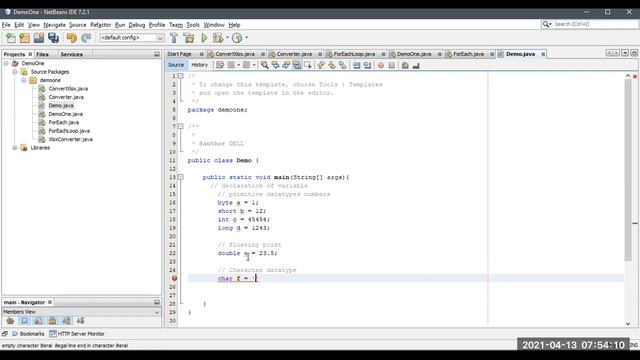Switch to the ForEachLoop.java editor tab
640x360 pixels.
pyautogui.click(x=354, y=54)
